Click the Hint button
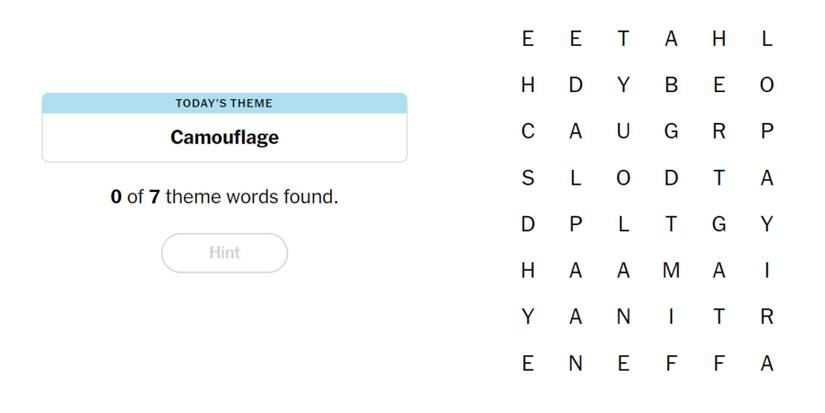Image resolution: width=825 pixels, height=413 pixels. (224, 253)
